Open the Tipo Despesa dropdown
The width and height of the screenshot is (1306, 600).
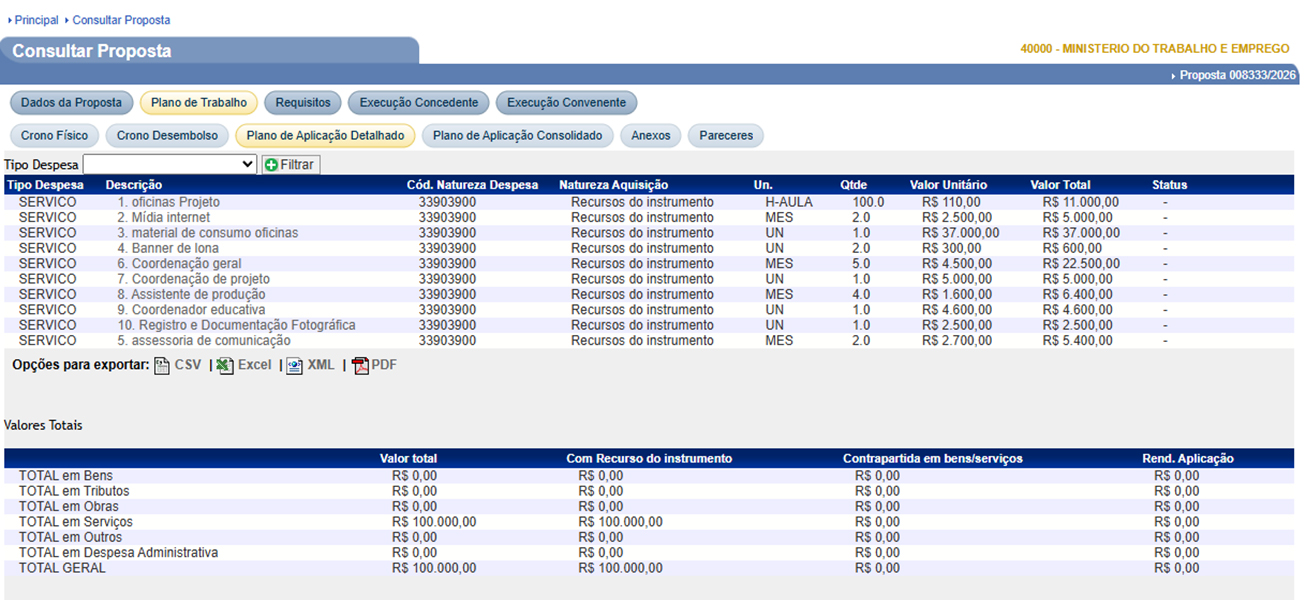(170, 164)
